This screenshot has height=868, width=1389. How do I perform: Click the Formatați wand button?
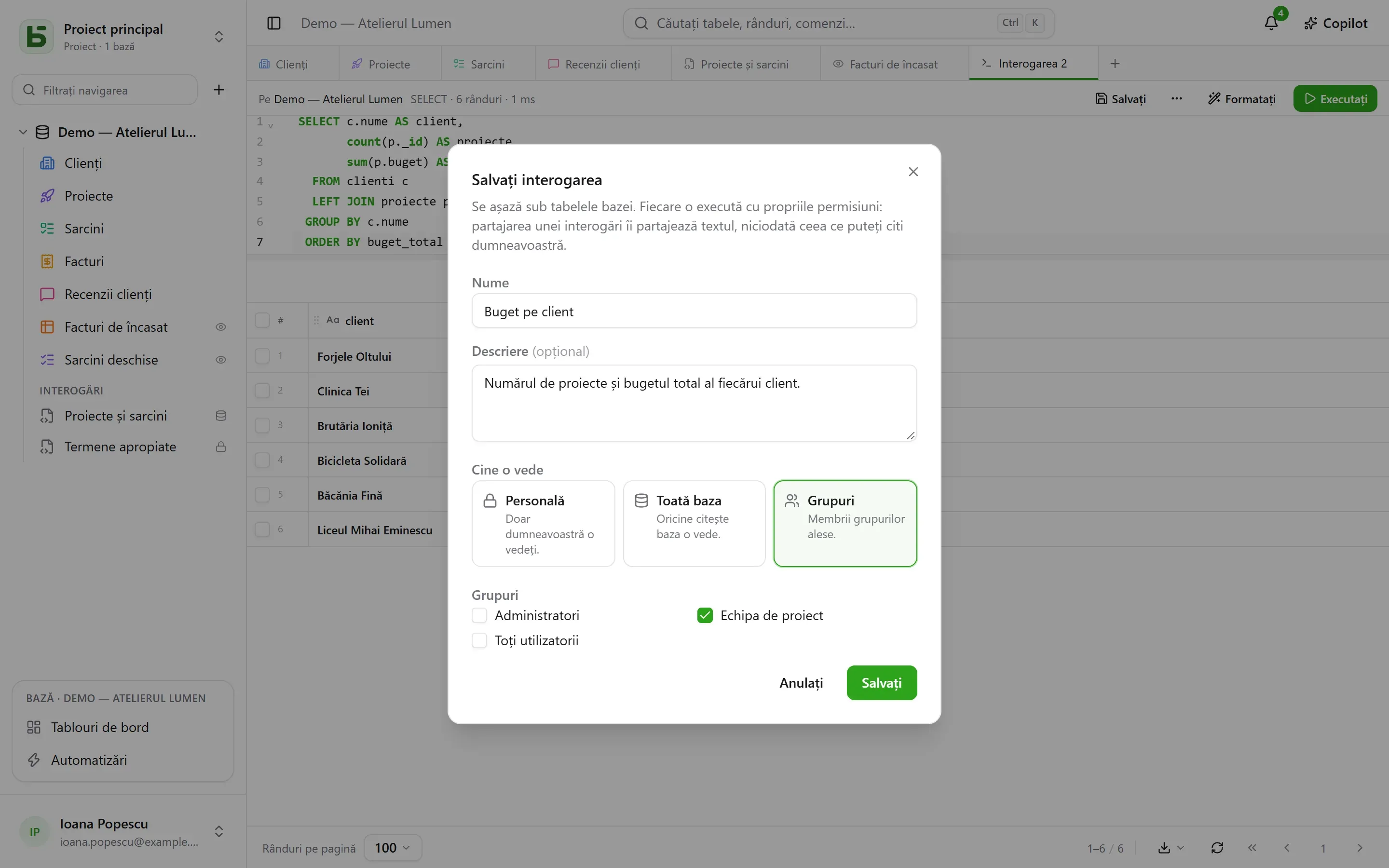(1241, 99)
